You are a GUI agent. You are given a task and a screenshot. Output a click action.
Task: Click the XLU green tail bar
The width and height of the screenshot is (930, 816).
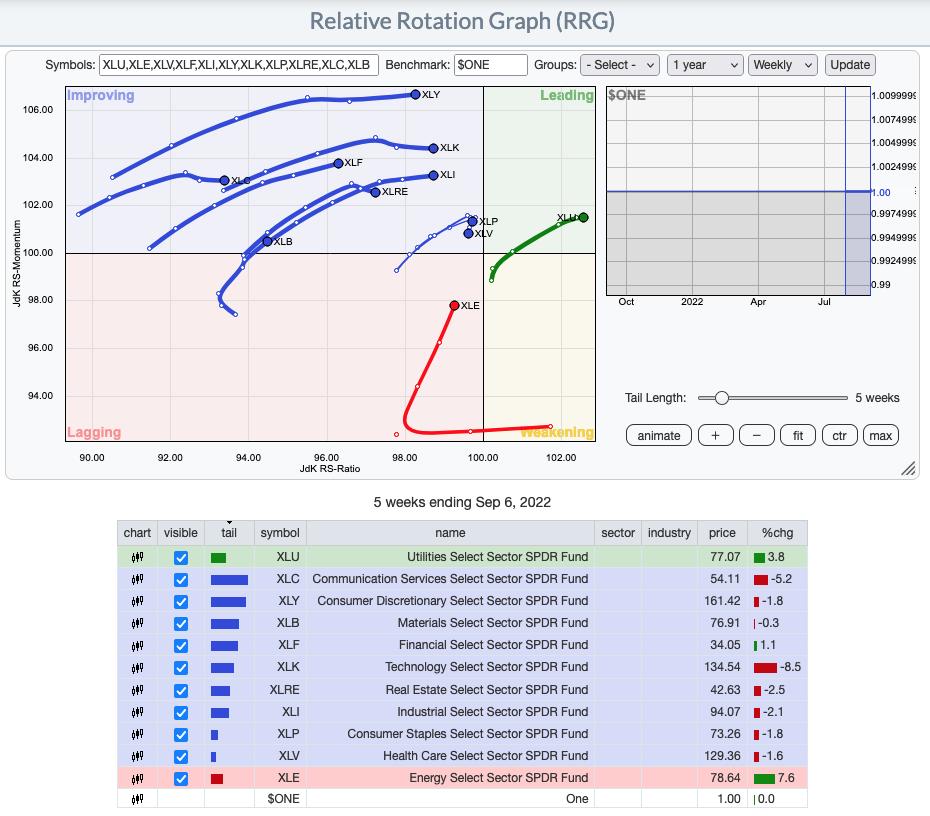218,557
